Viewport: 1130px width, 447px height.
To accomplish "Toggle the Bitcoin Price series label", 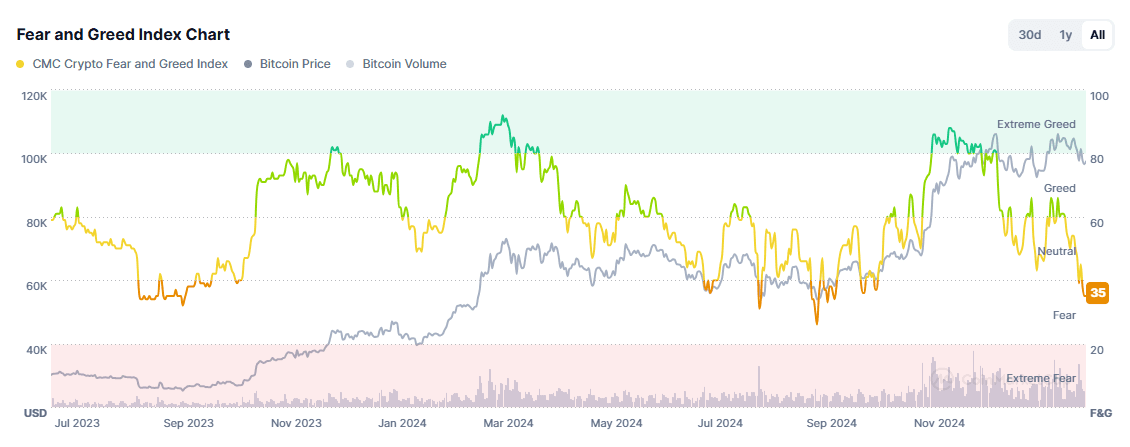I will pos(295,64).
